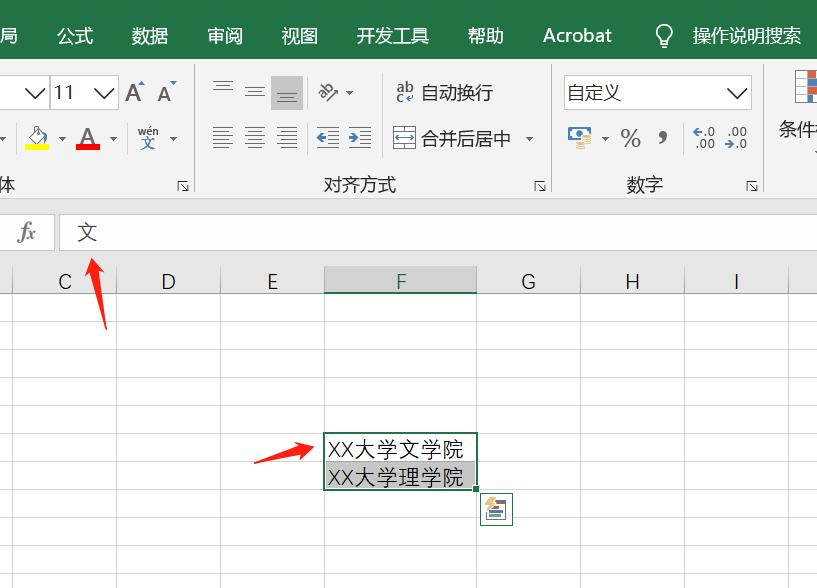Open the 数据 tab
This screenshot has height=588, width=817.
coord(150,36)
